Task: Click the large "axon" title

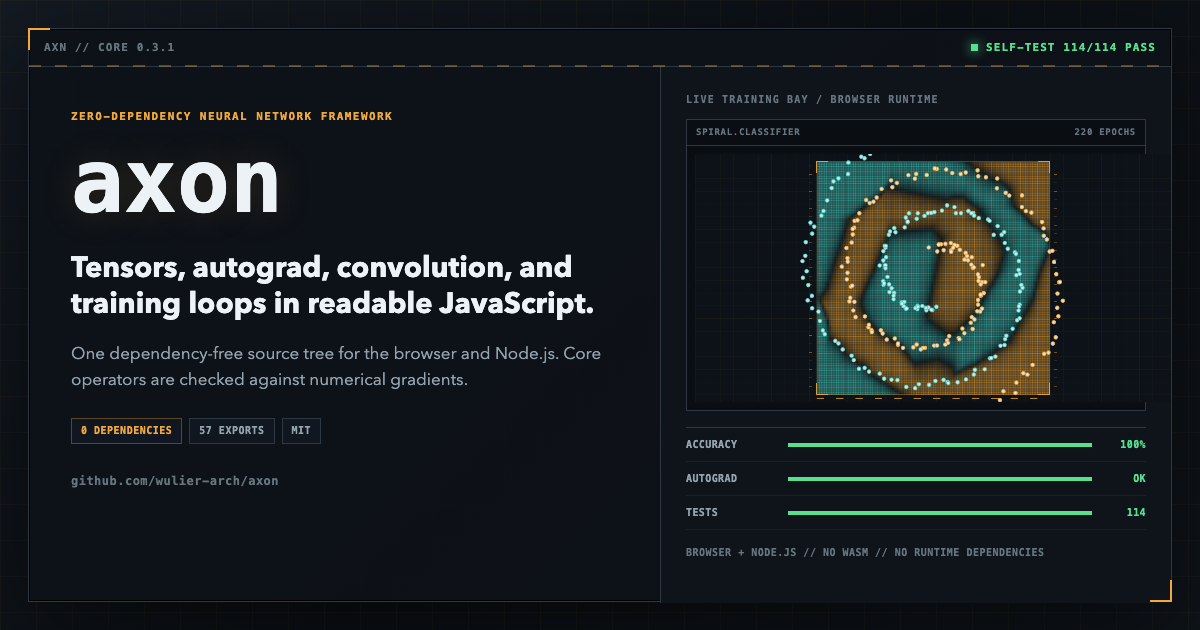Action: click(x=176, y=183)
